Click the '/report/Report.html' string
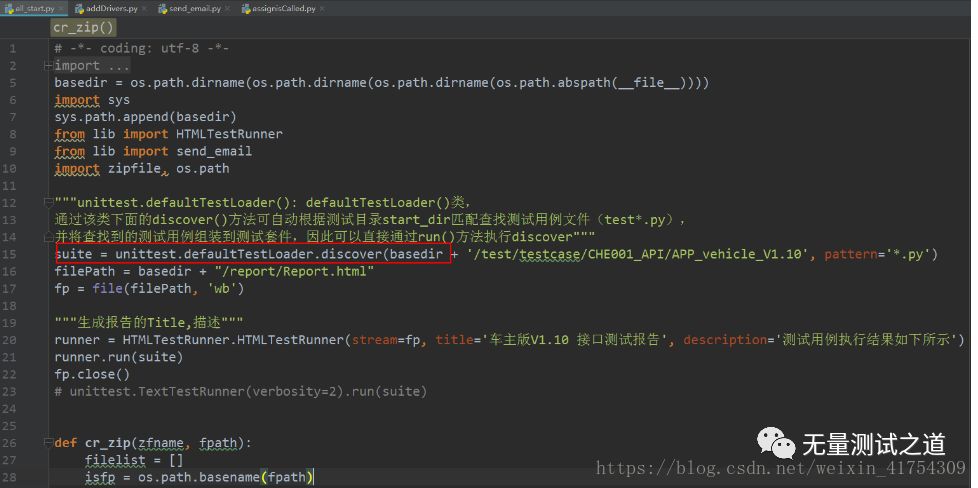The image size is (978, 488). [294, 271]
